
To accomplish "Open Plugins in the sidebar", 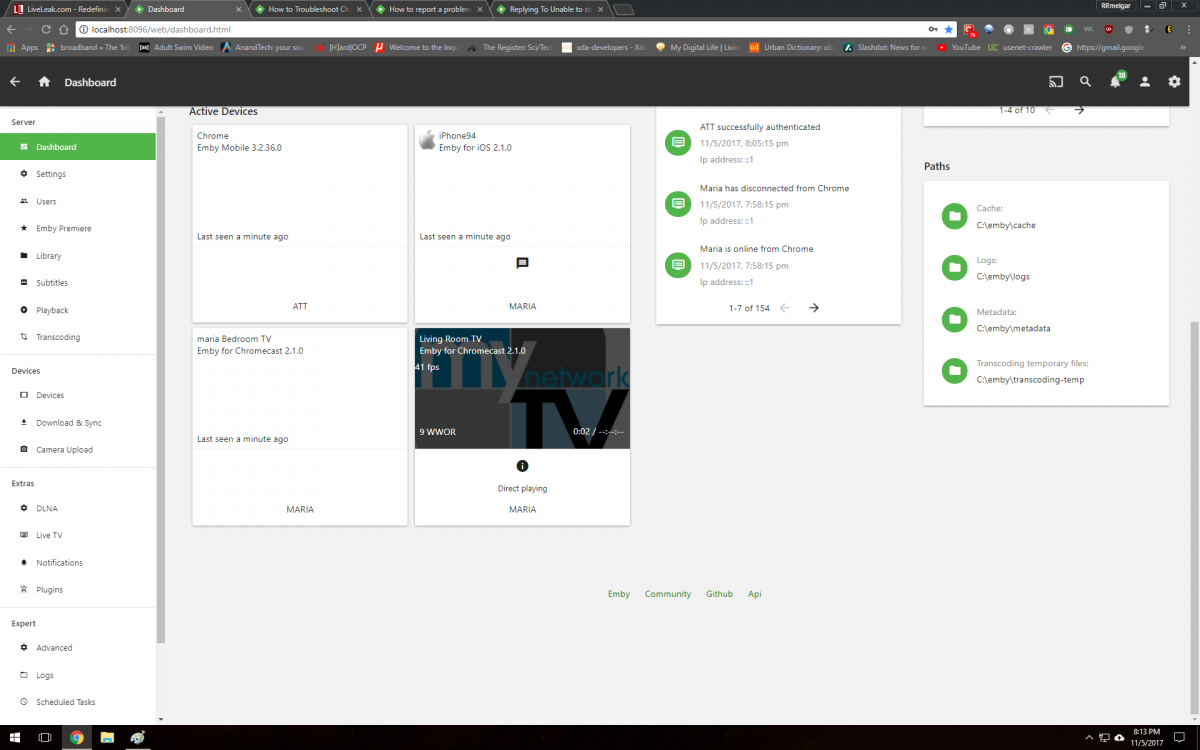I will coord(78,590).
